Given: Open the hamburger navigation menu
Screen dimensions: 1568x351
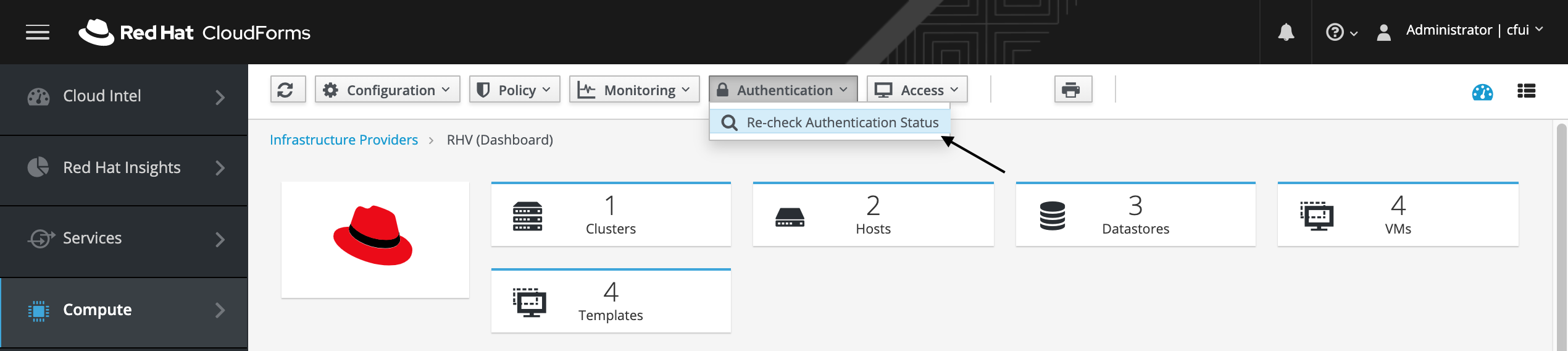Looking at the screenshot, I should [38, 32].
